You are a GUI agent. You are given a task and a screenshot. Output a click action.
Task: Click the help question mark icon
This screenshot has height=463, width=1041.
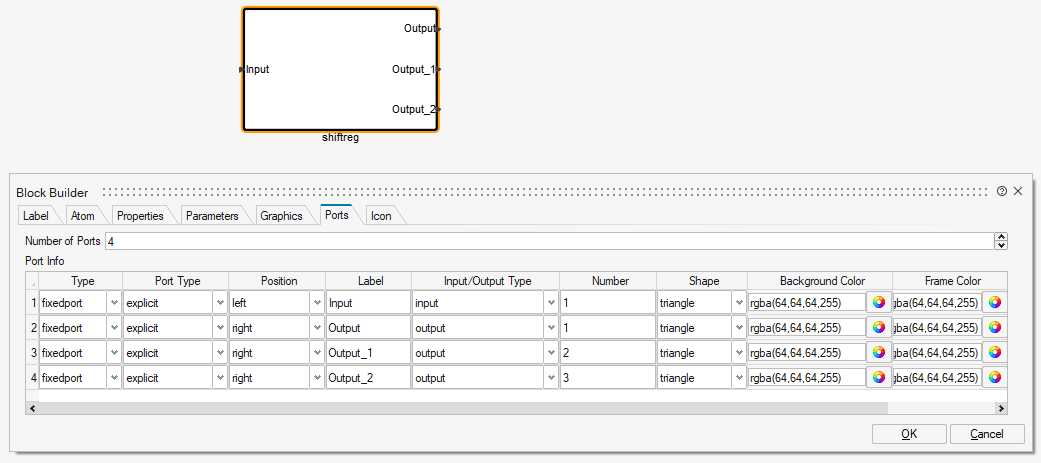point(1002,192)
